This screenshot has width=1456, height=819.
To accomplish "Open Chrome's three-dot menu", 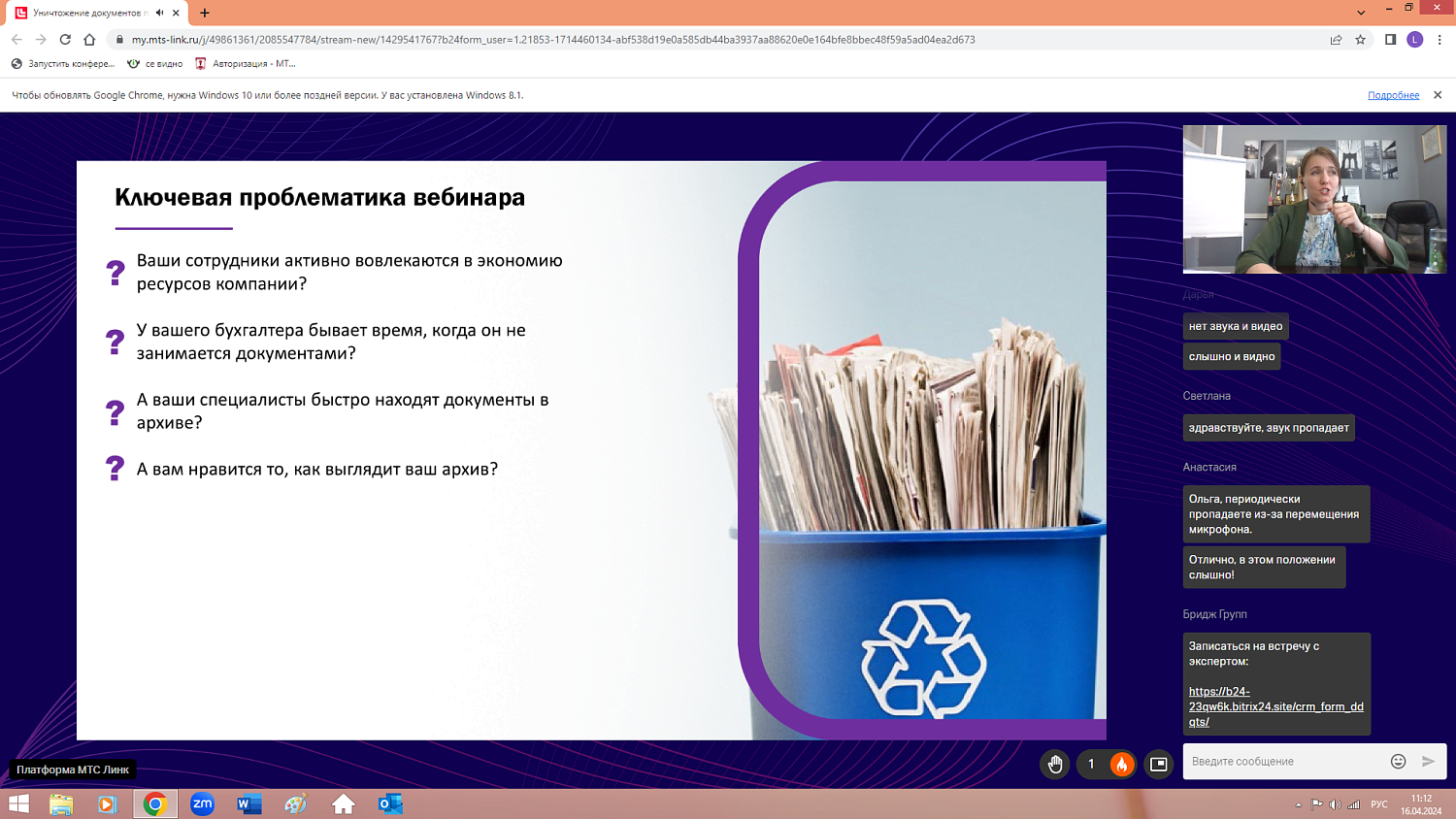I will click(1439, 40).
